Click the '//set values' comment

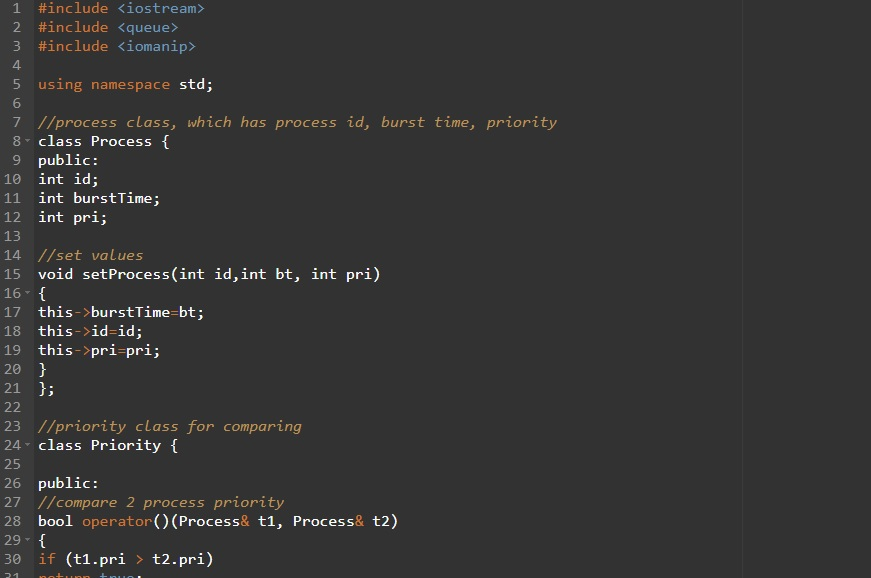(x=91, y=255)
